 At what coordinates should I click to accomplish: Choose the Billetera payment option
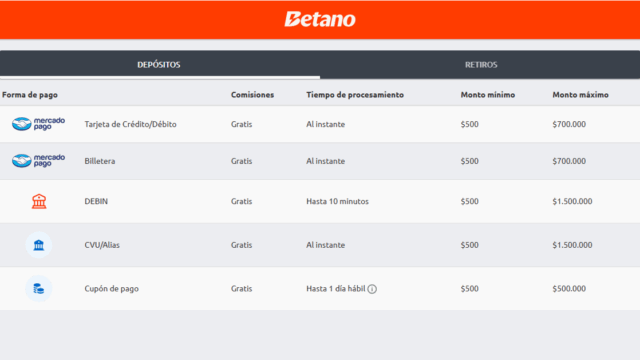[100, 161]
